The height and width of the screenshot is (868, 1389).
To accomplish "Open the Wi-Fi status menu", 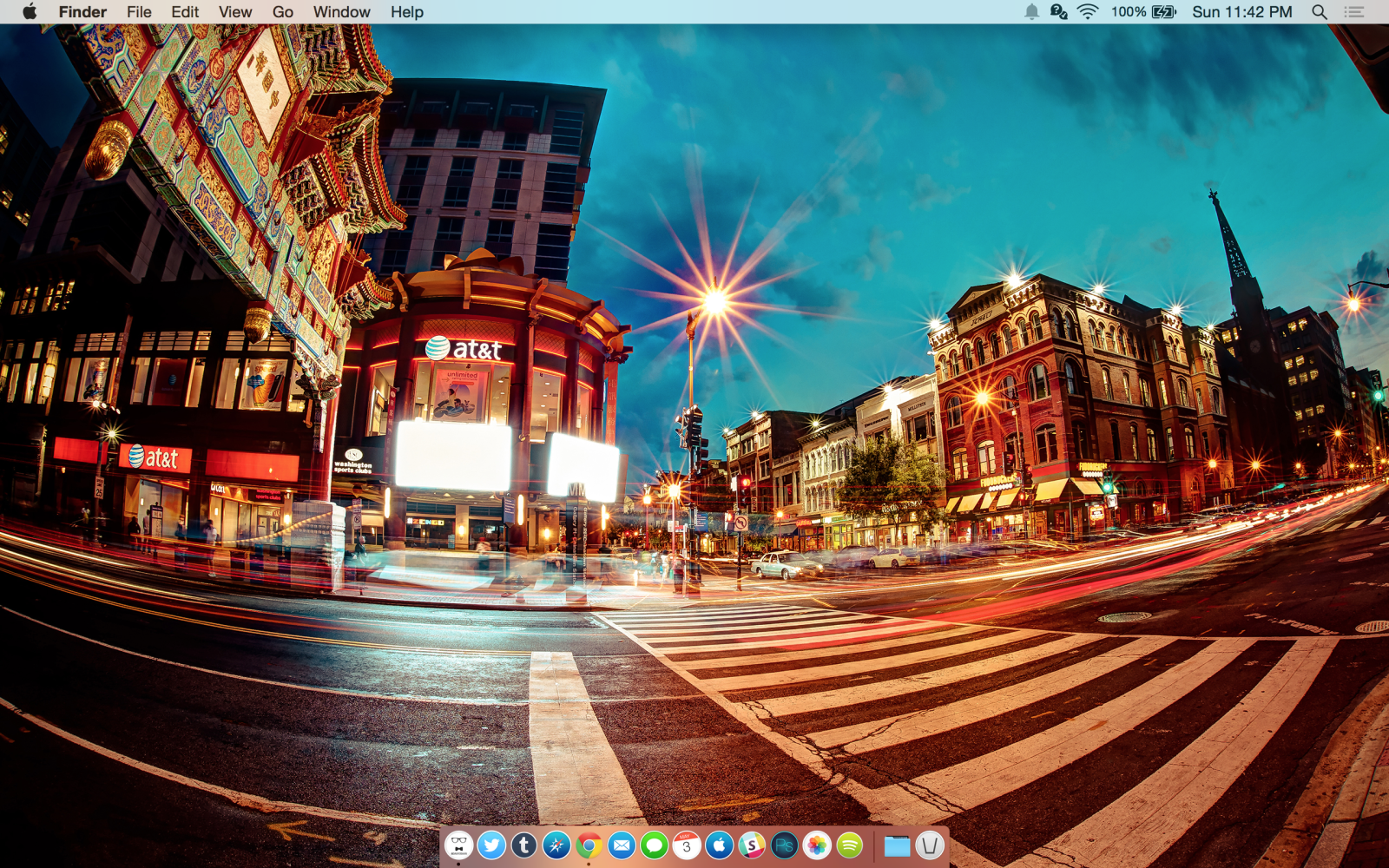I will (x=1088, y=11).
